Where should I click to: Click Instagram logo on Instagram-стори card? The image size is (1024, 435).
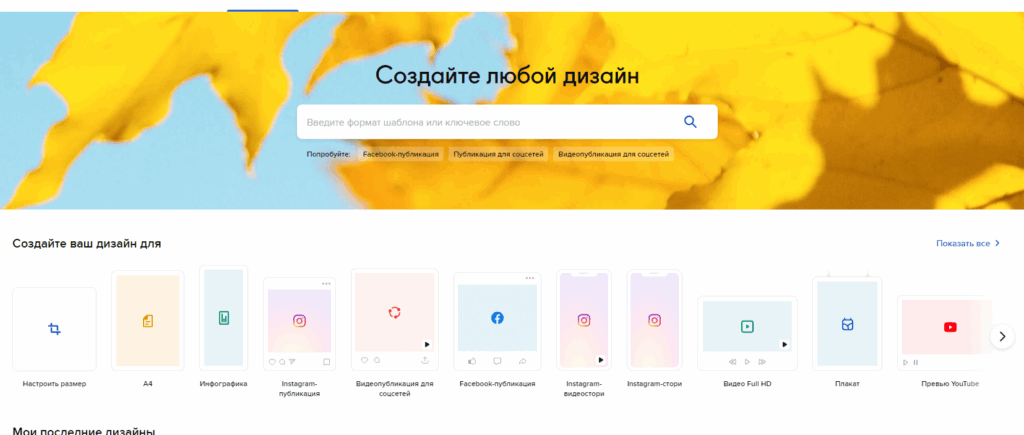click(x=654, y=320)
